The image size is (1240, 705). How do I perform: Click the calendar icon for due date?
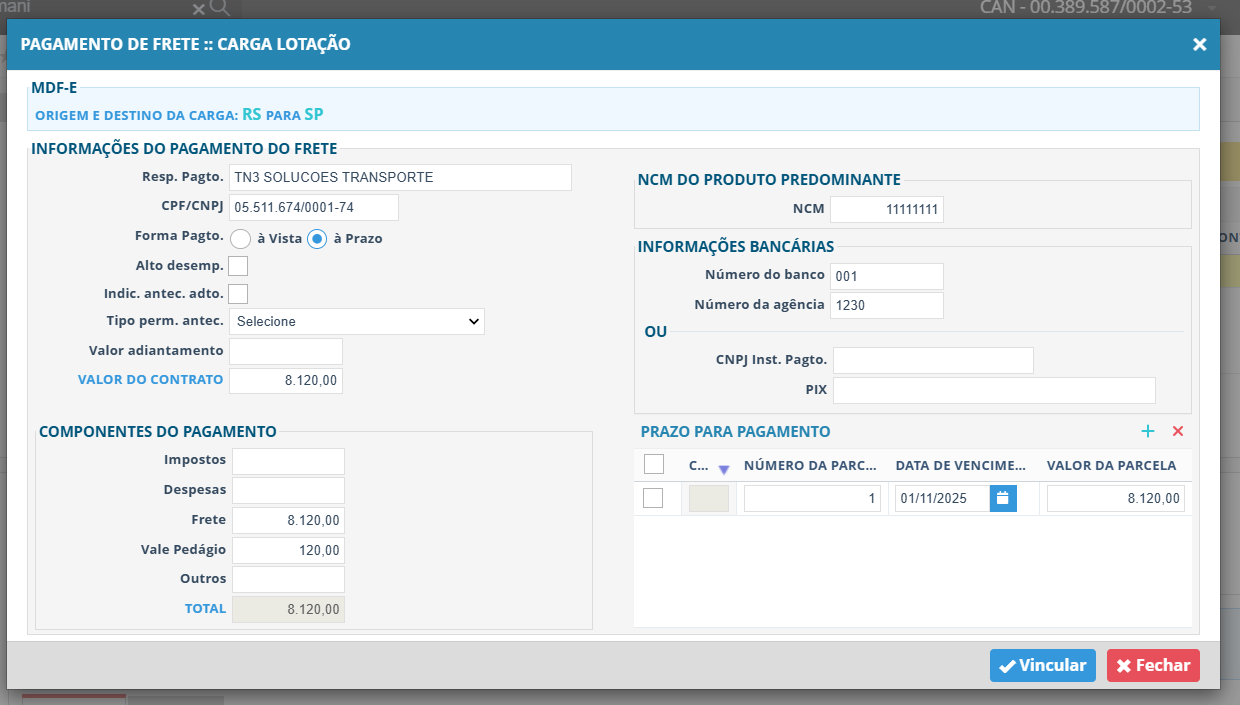(1003, 498)
